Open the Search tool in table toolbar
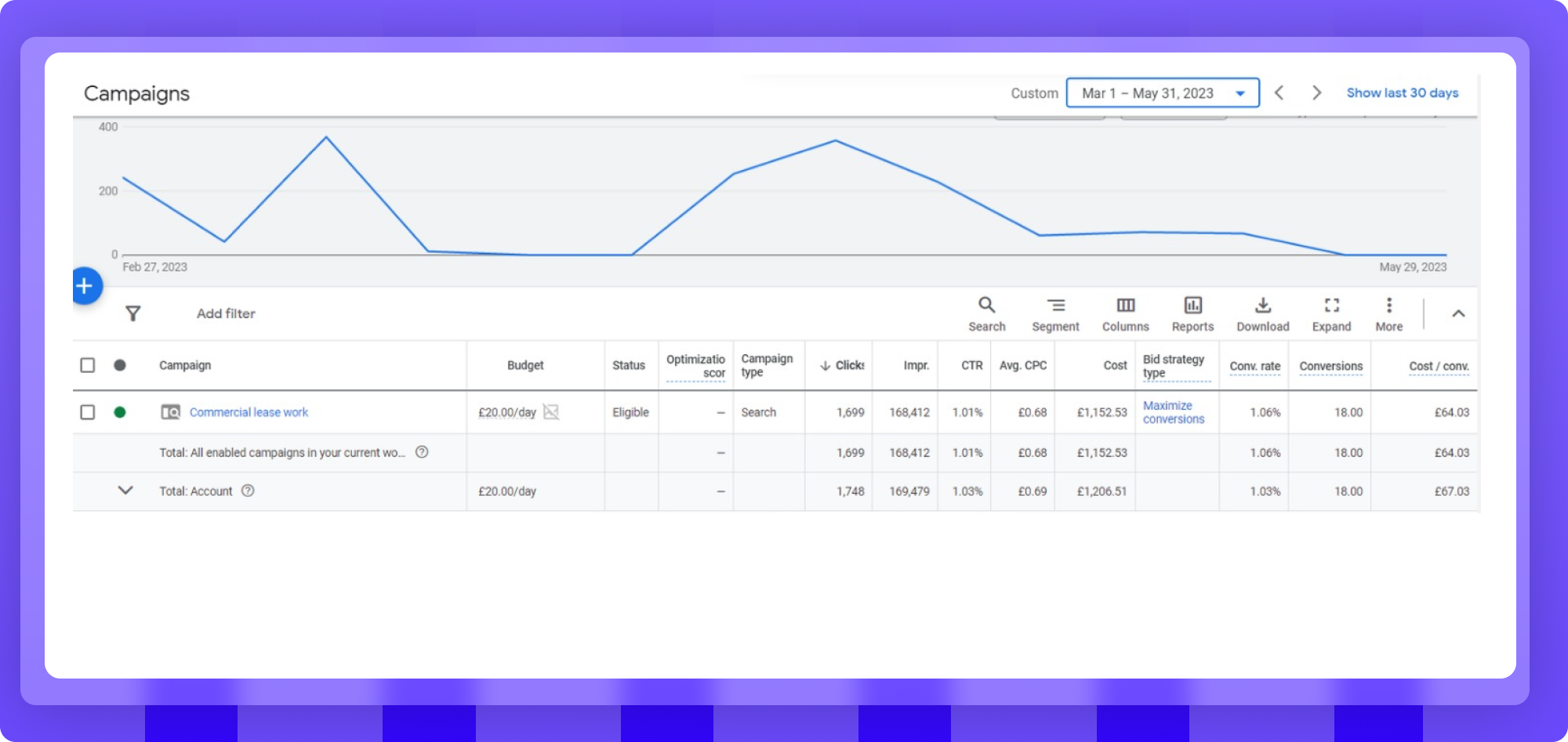The height and width of the screenshot is (742, 1568). [x=986, y=313]
